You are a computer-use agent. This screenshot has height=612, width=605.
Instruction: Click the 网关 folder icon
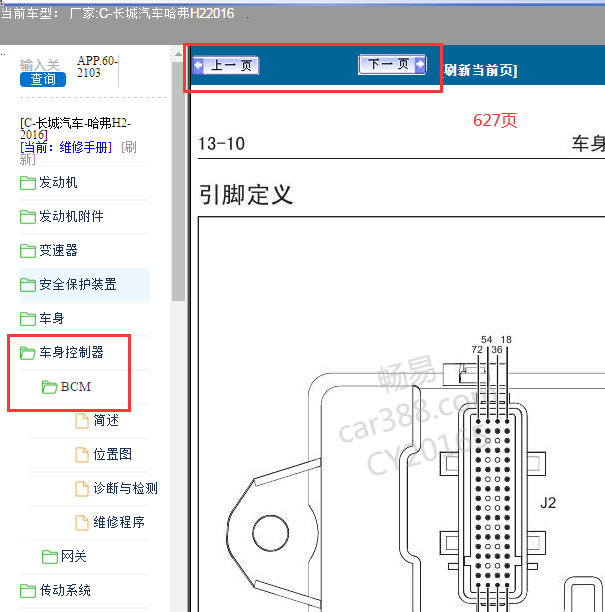pos(50,557)
